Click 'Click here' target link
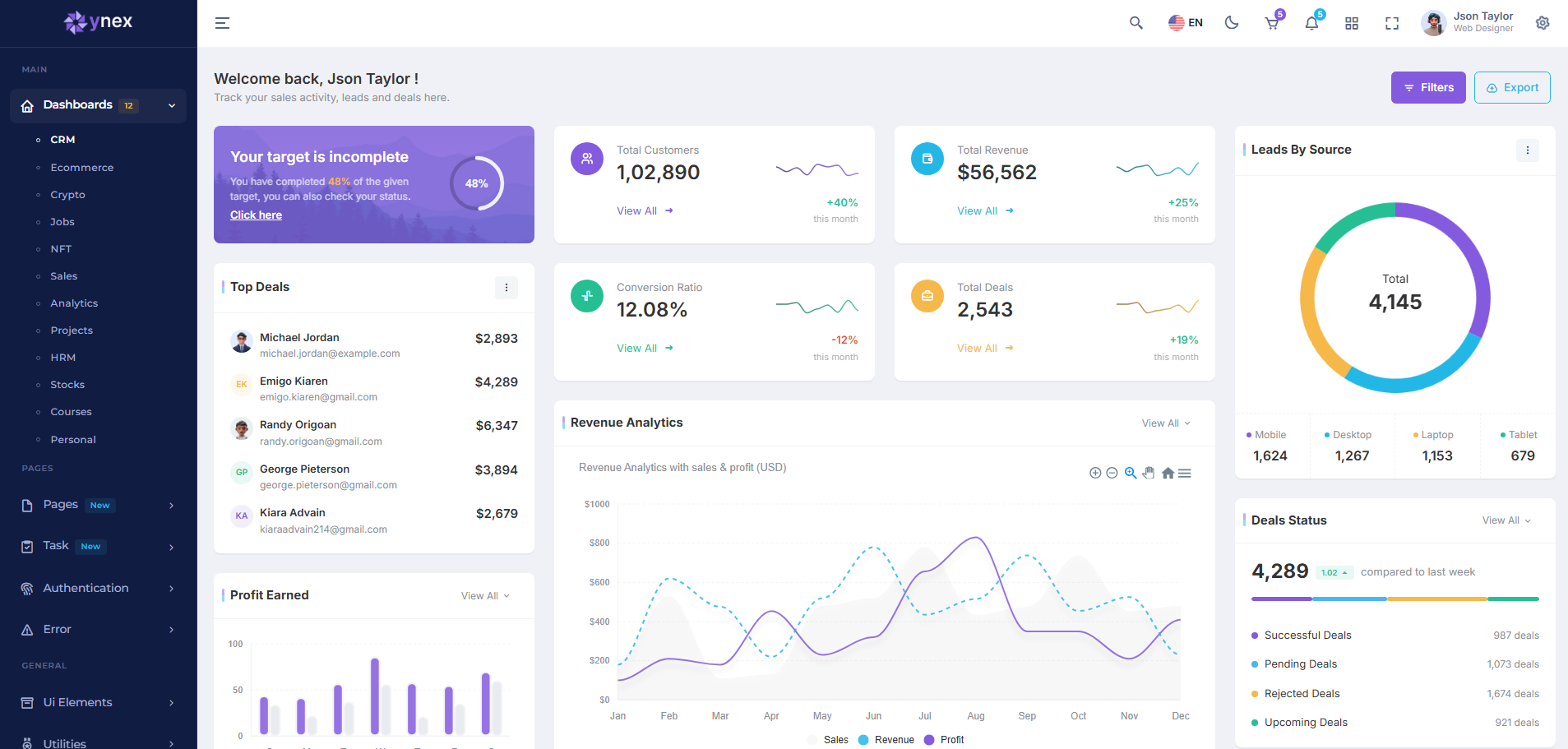1568x749 pixels. point(256,215)
